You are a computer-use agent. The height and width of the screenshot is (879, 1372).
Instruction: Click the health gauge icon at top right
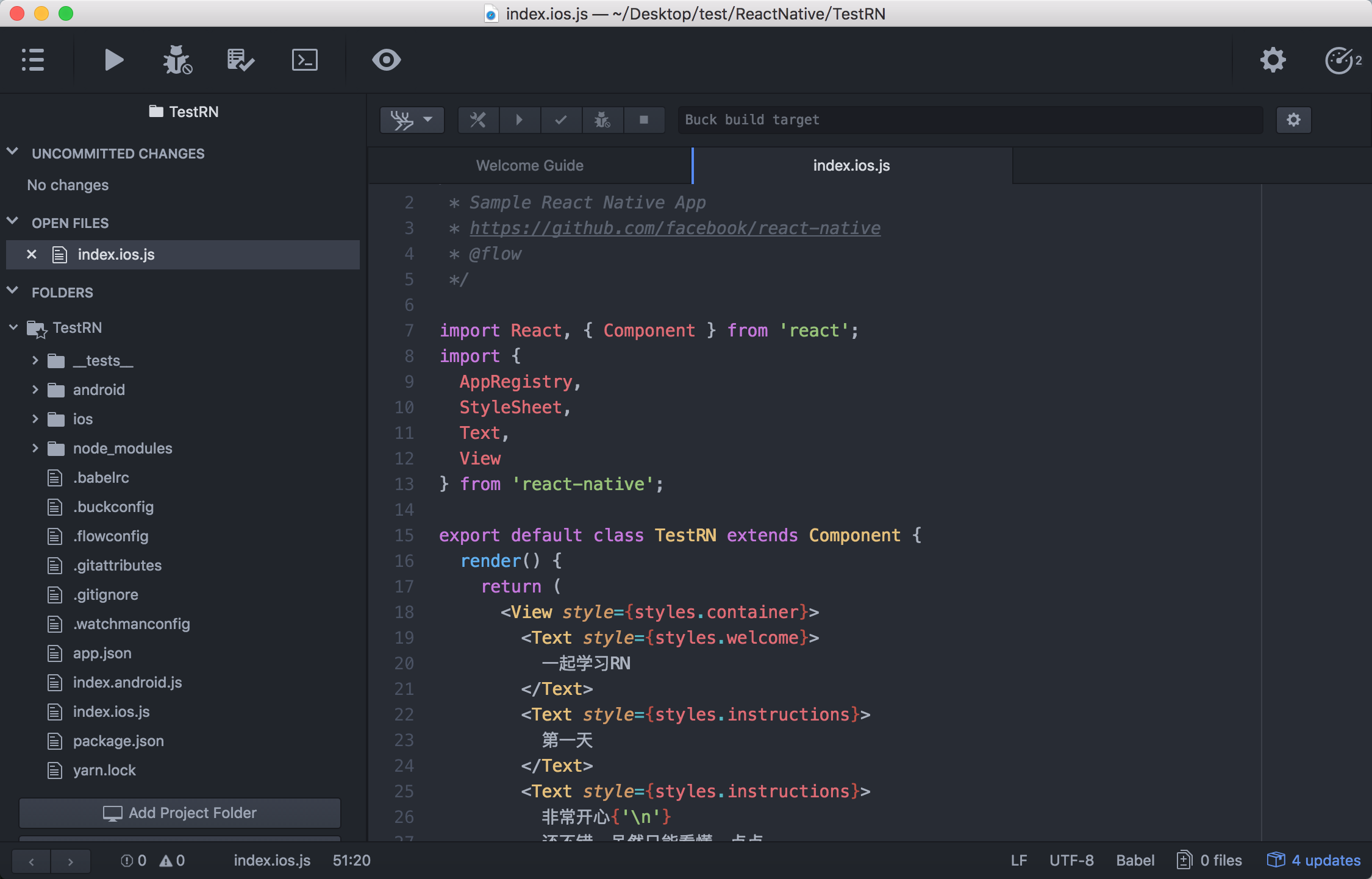[1340, 60]
